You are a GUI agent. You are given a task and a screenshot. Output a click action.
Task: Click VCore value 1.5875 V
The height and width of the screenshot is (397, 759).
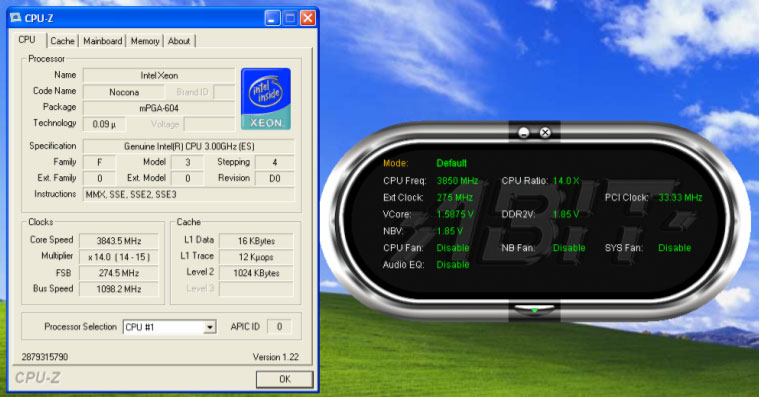(455, 214)
